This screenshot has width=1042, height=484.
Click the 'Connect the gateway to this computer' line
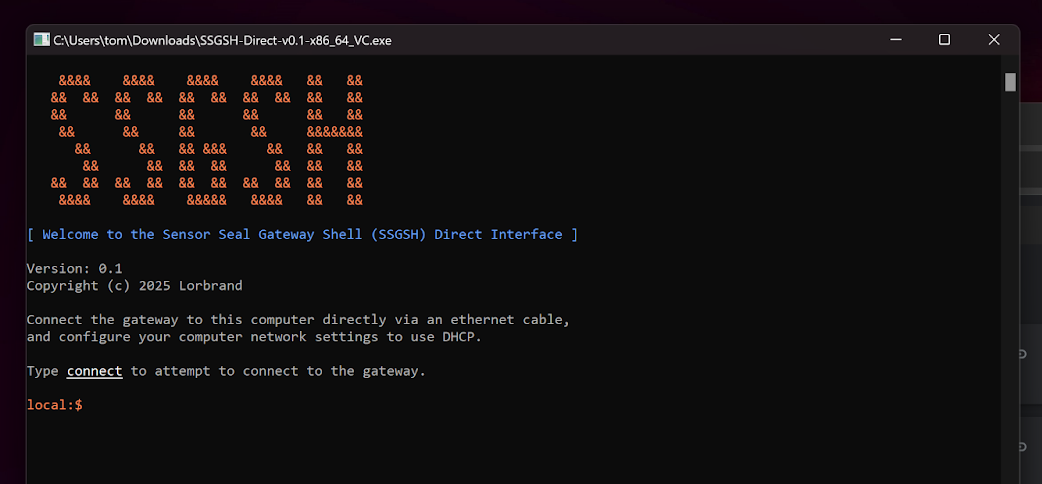coord(298,320)
